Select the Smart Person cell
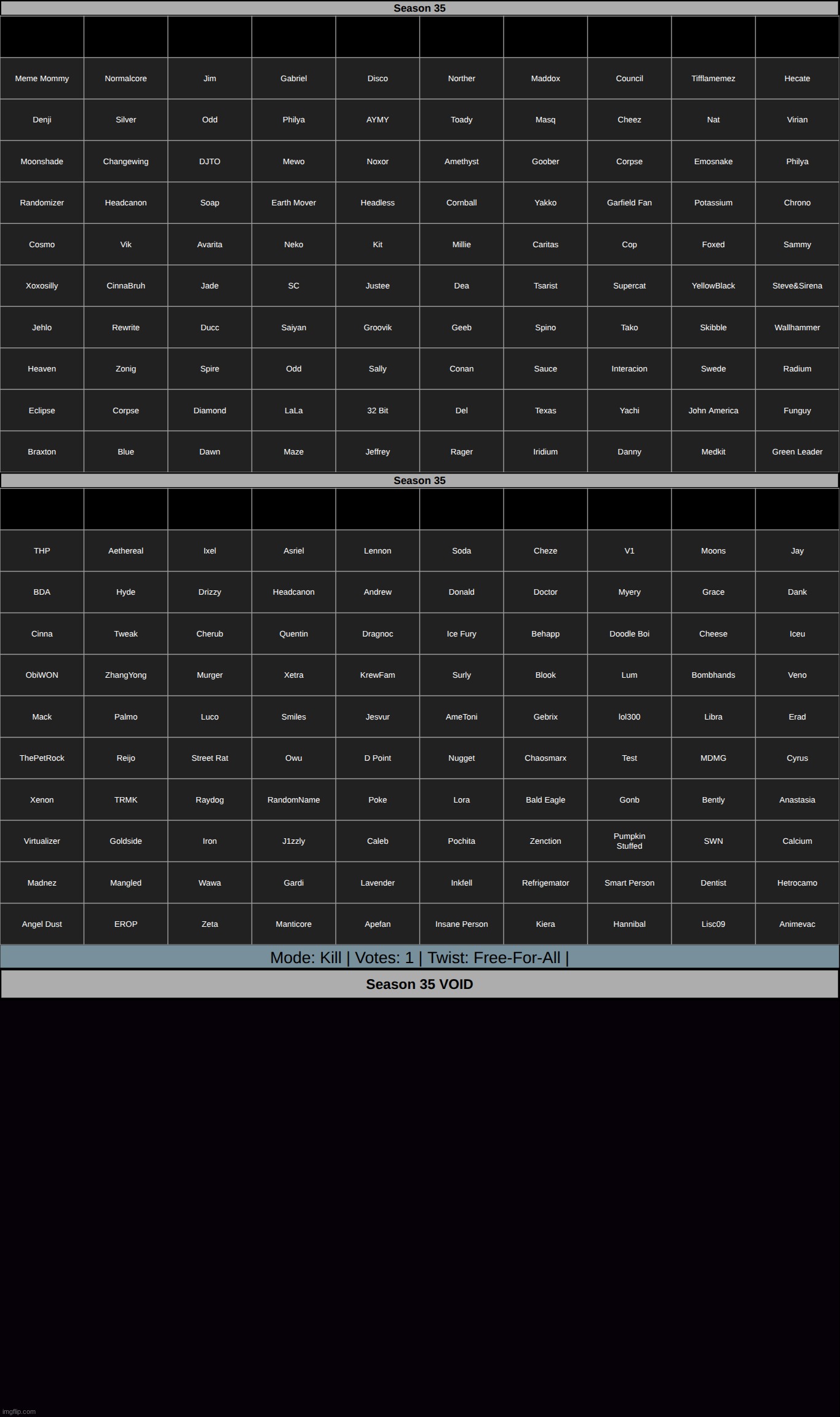 [629, 883]
